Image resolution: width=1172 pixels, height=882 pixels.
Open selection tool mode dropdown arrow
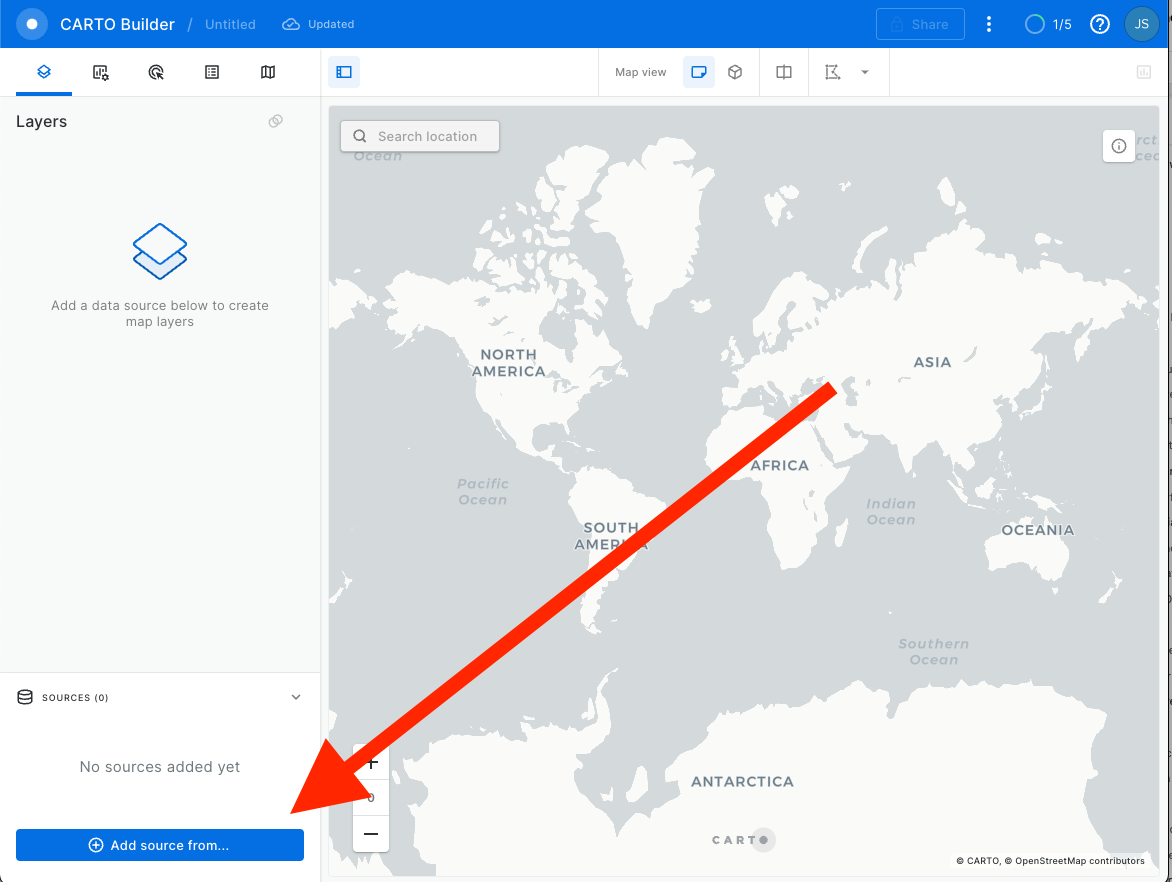click(865, 72)
